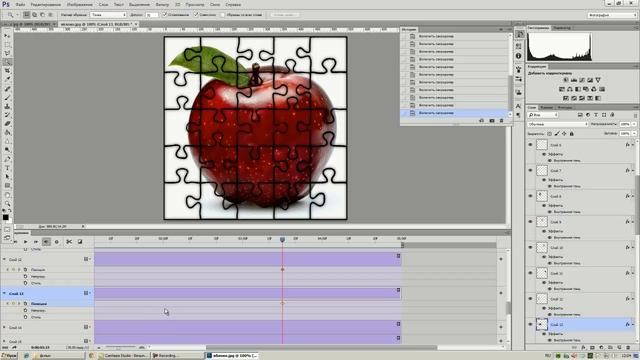Viewport: 640px width, 360px height.
Task: Open the workspace switcher dropdown
Action: coord(612,15)
